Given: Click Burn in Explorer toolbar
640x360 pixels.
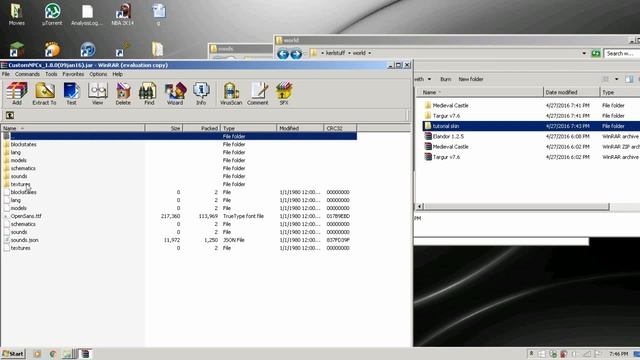Looking at the screenshot, I should [445, 79].
